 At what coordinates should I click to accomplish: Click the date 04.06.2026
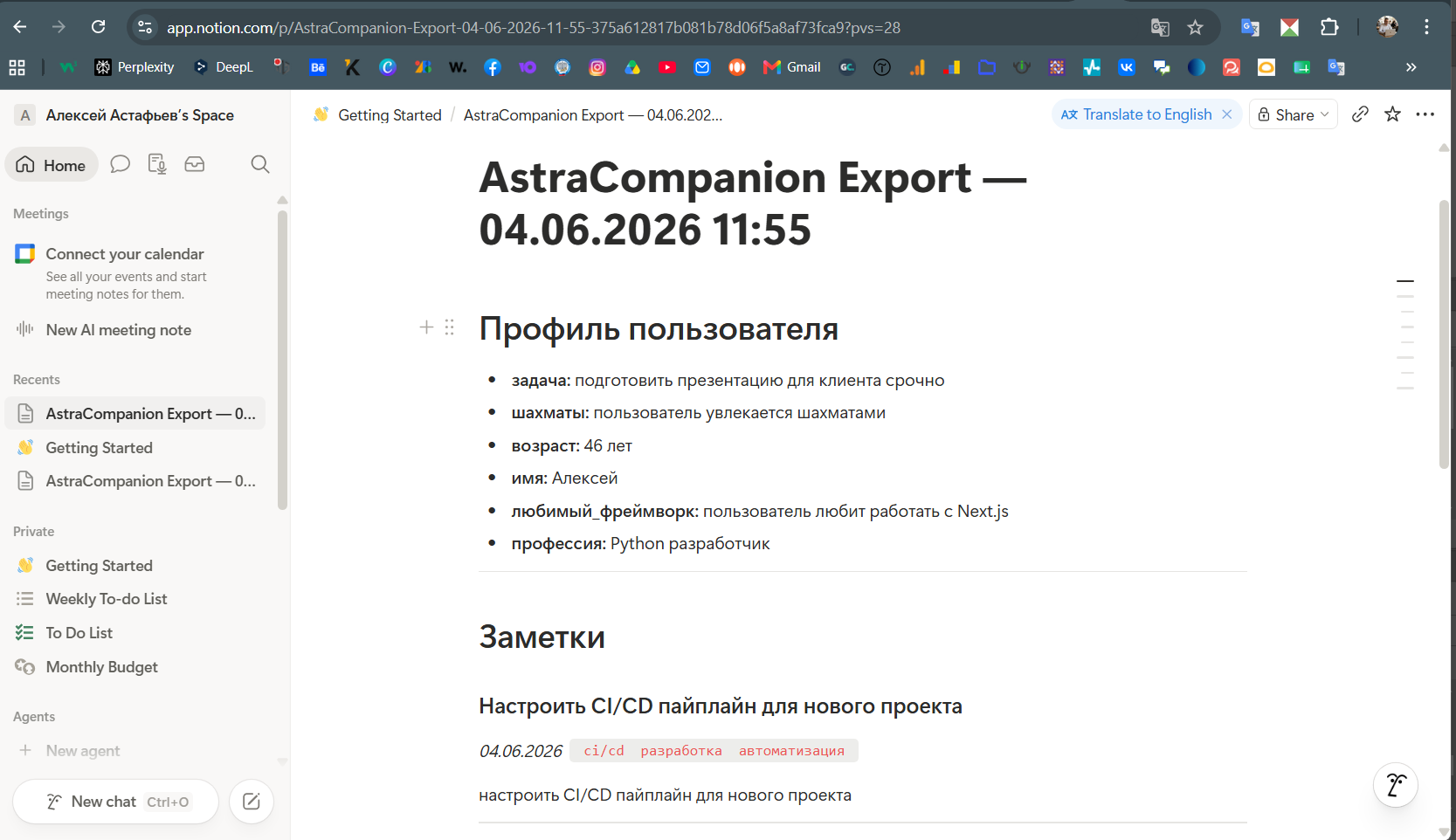tap(521, 751)
